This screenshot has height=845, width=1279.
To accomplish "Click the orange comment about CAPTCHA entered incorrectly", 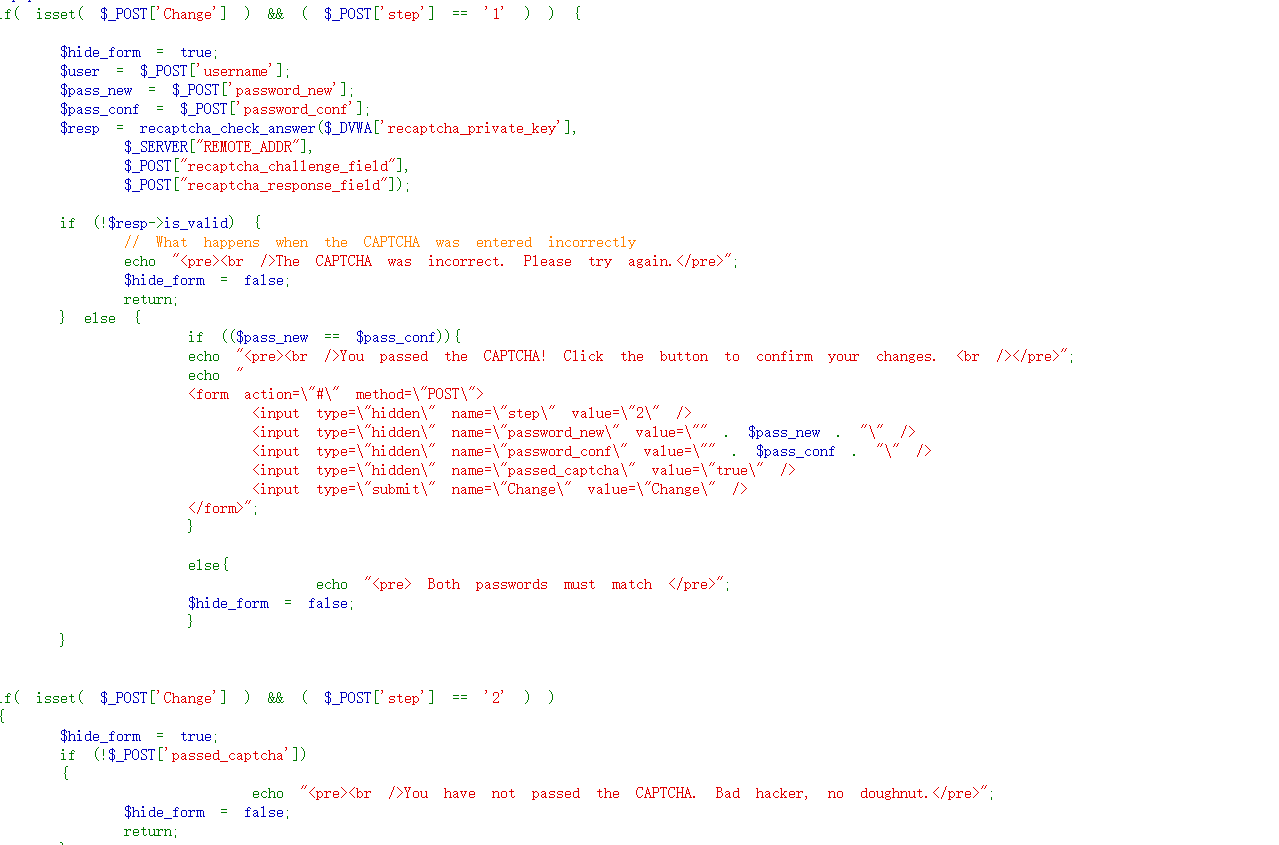I will pyautogui.click(x=380, y=242).
